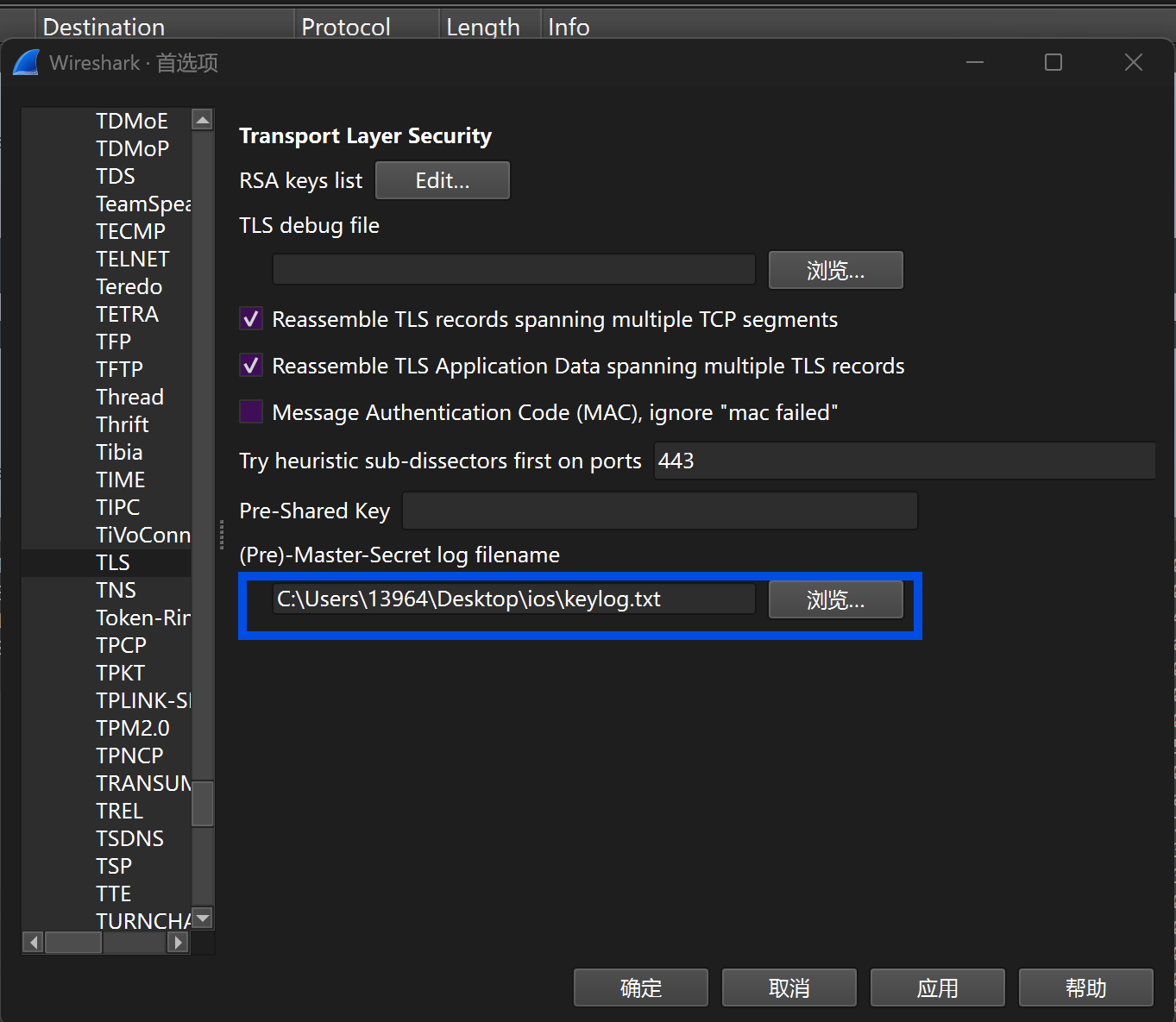The height and width of the screenshot is (1022, 1176).
Task: Select TSDNS in the protocol list
Action: point(129,838)
